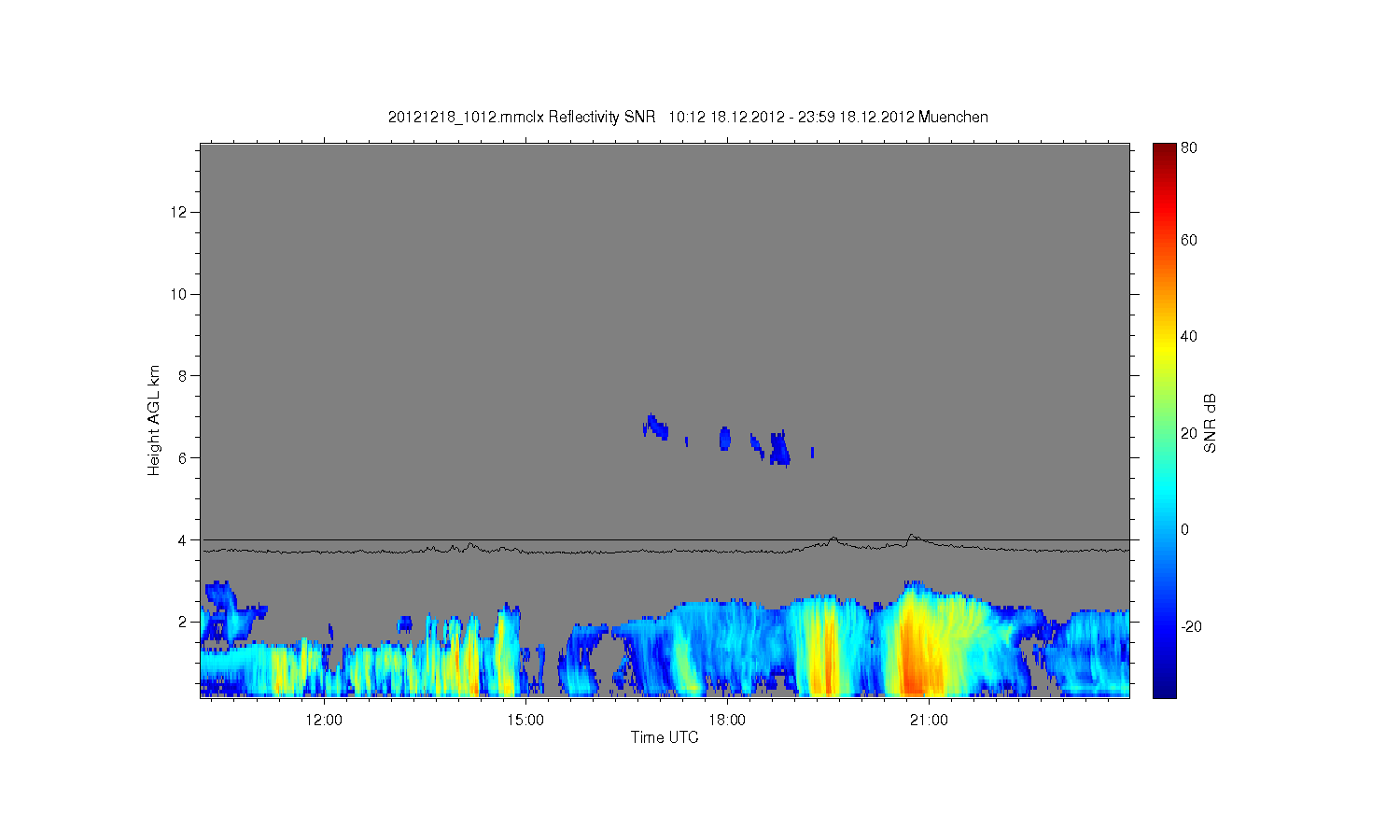Click the dark blue bottom of the colorbar
Image resolution: width=1400 pixels, height=840 pixels.
coord(1164,689)
